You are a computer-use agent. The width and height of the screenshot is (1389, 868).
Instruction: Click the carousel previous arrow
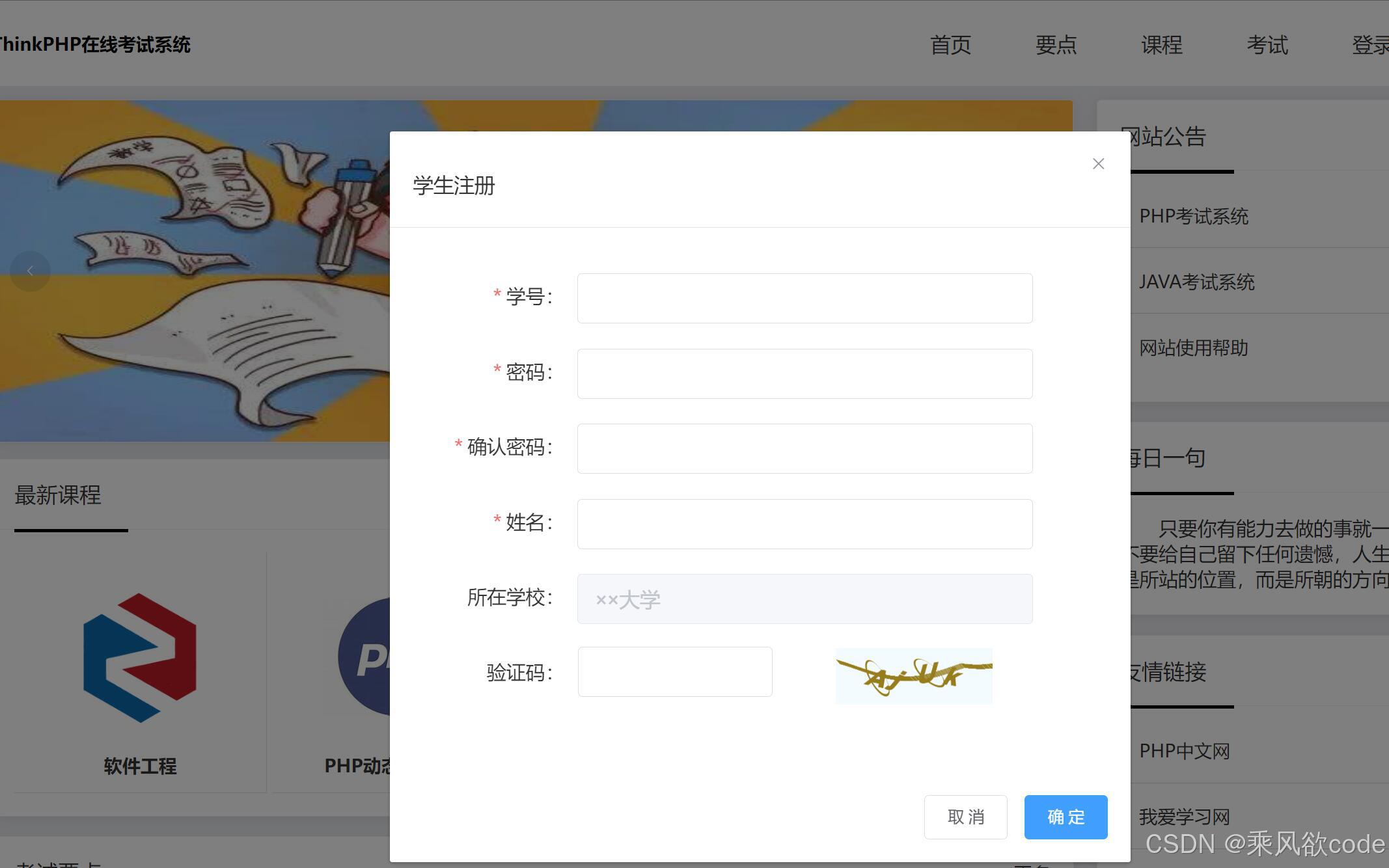pos(30,271)
